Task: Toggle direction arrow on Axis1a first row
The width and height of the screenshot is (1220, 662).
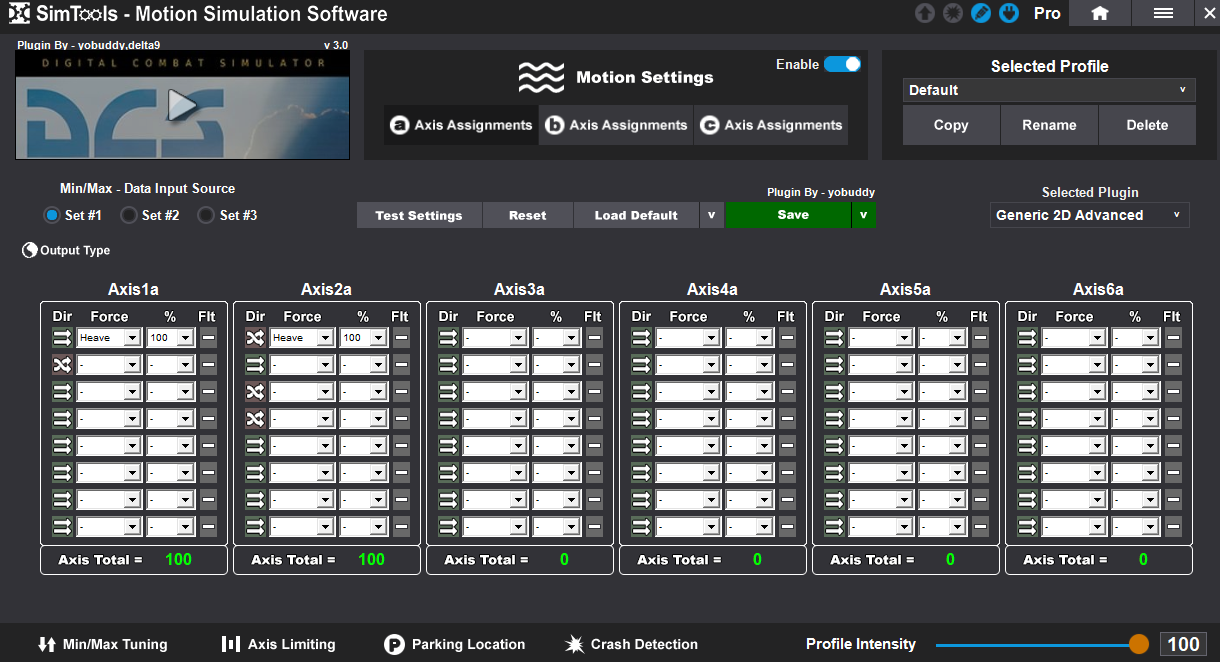Action: pos(63,338)
